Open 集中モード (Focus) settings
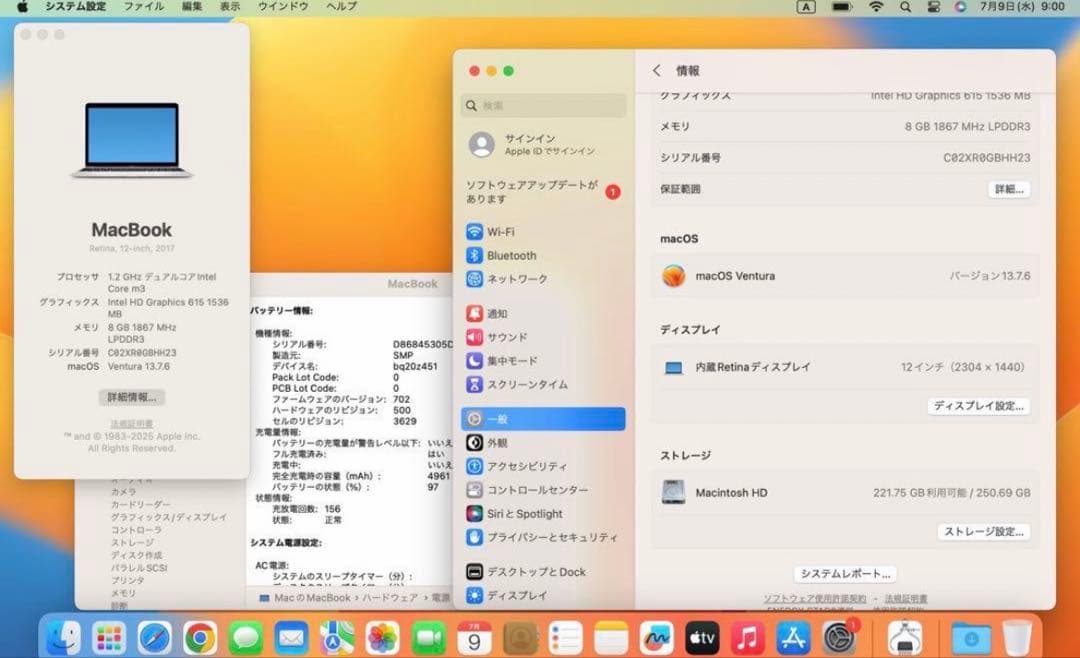Viewport: 1080px width, 658px height. pyautogui.click(x=510, y=361)
